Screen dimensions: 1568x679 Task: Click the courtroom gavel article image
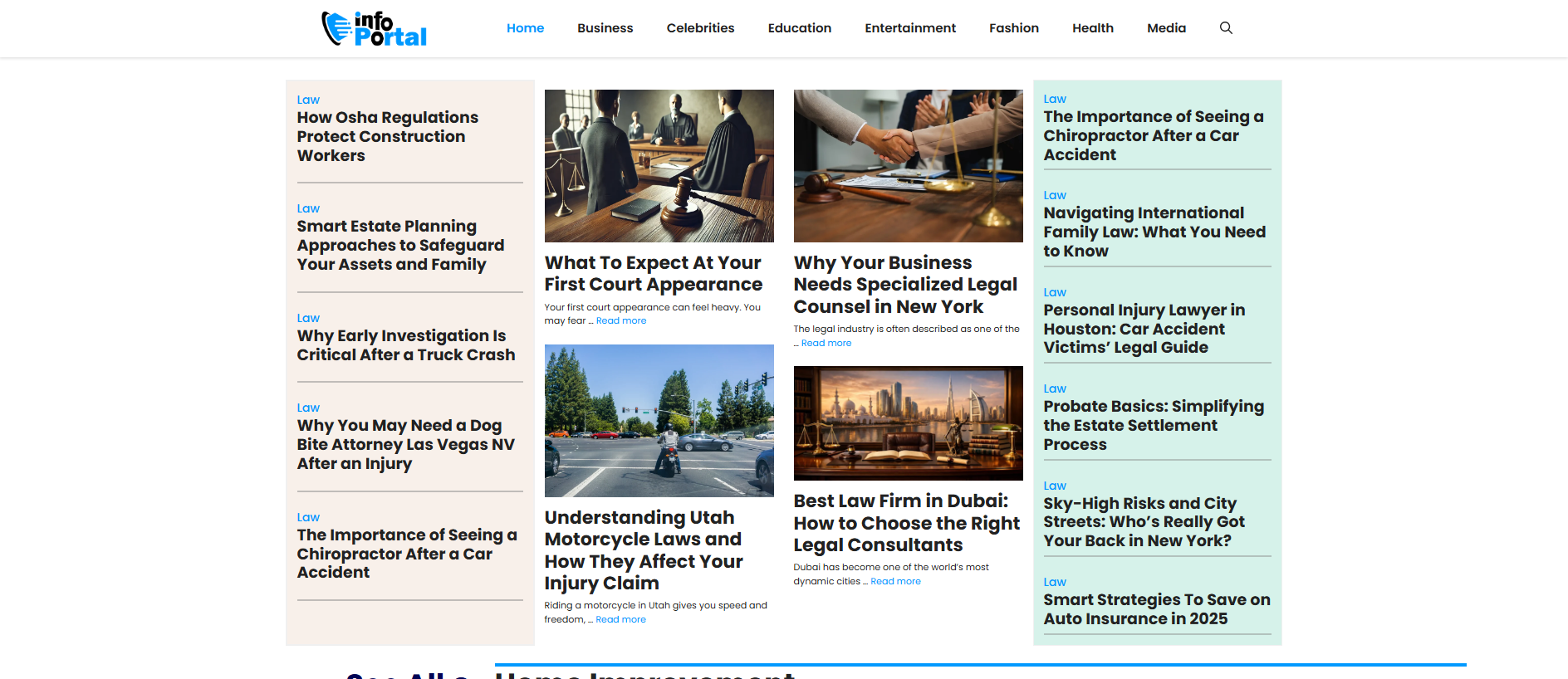tap(659, 166)
